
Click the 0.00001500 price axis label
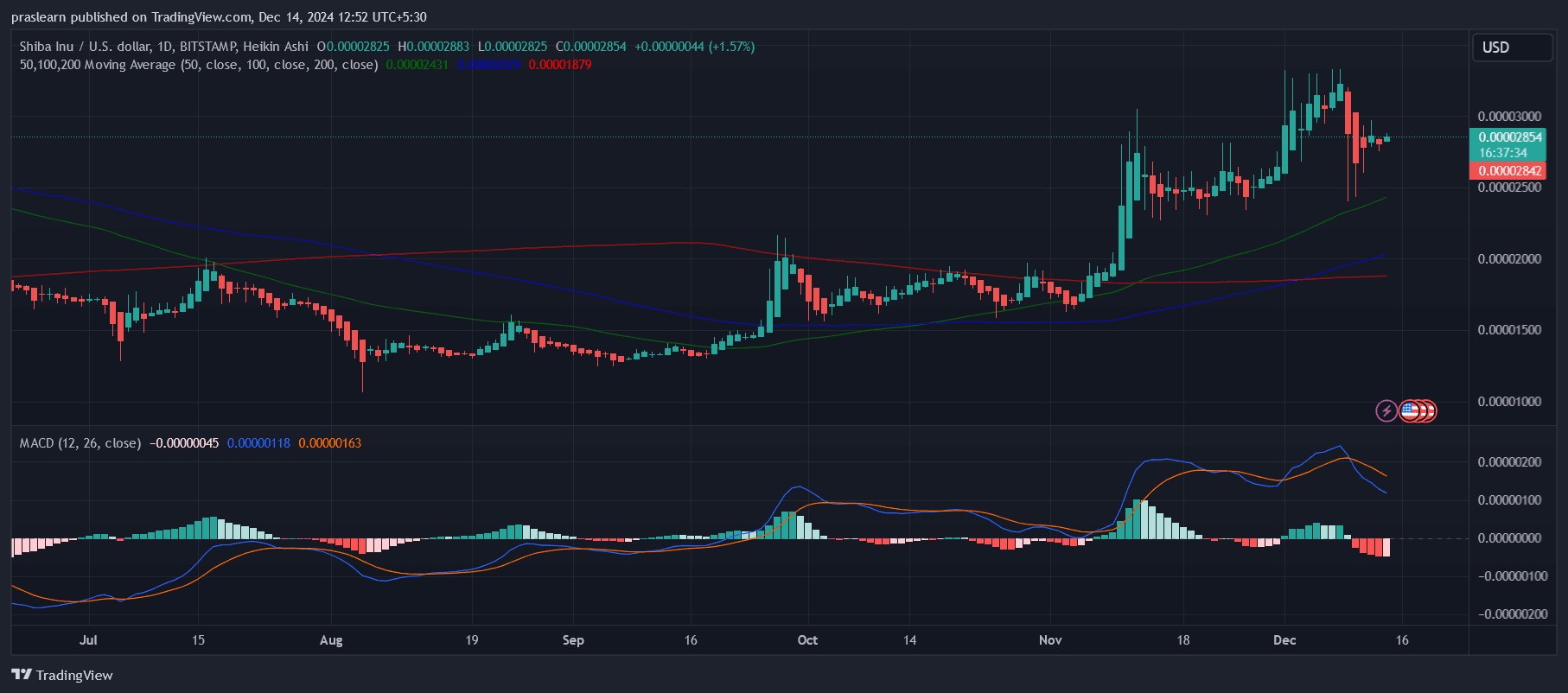(x=1509, y=330)
